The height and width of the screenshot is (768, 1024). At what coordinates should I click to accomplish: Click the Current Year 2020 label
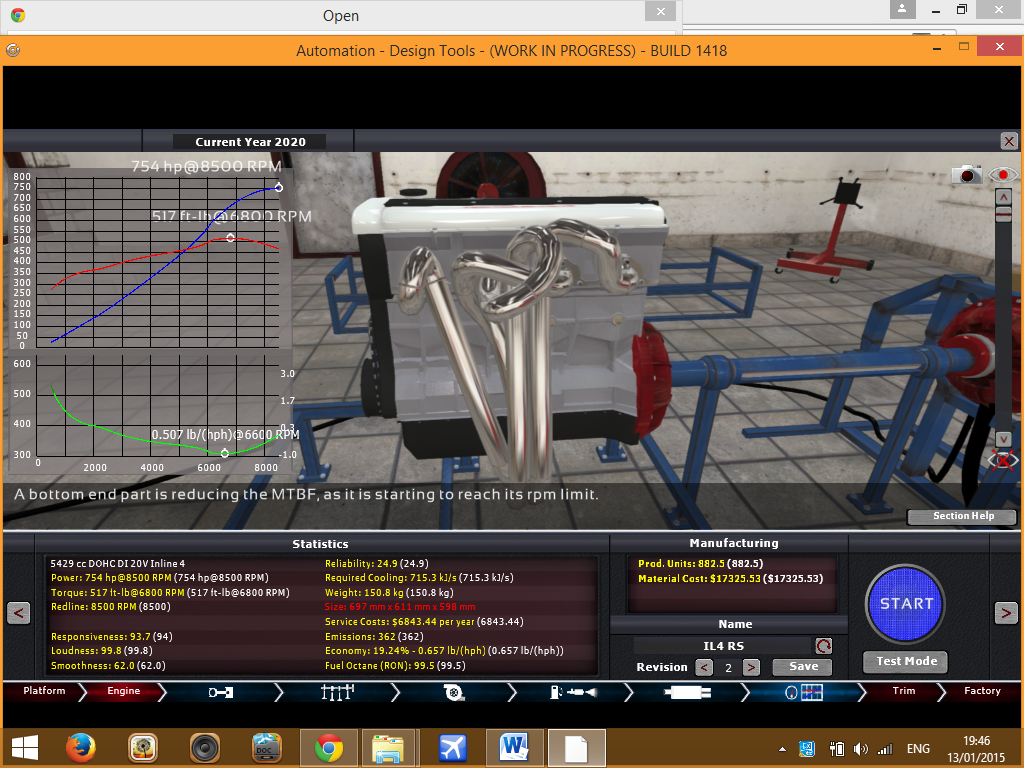[x=250, y=142]
